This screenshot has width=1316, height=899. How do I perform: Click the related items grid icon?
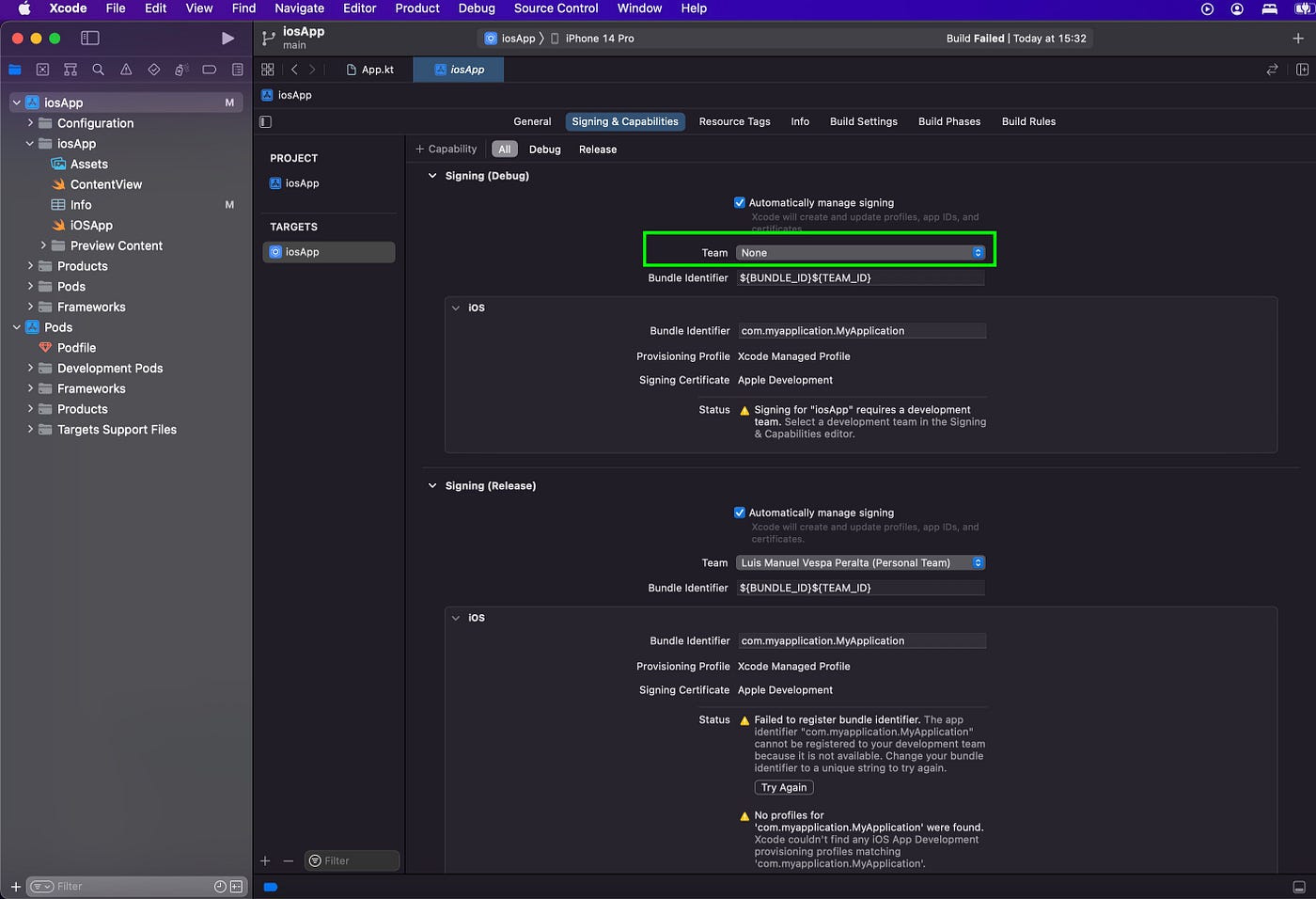(x=268, y=70)
